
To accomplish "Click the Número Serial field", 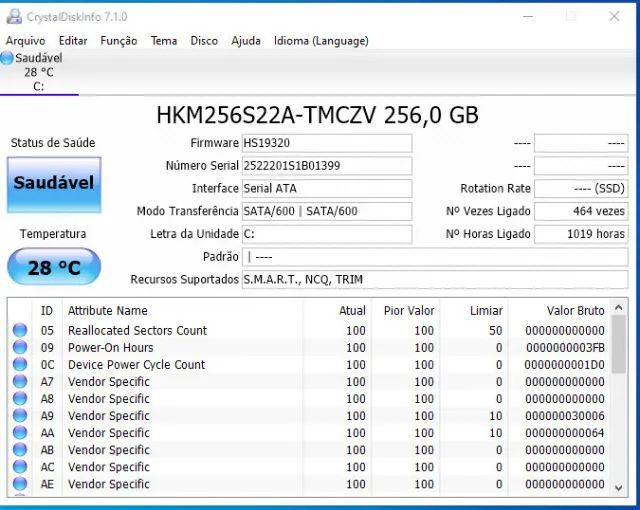I will (x=327, y=166).
